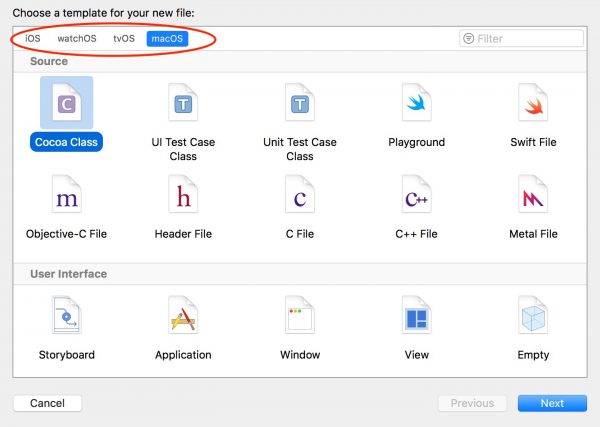This screenshot has width=600, height=427.
Task: Switch to the watchOS platform tab
Action: (x=77, y=39)
